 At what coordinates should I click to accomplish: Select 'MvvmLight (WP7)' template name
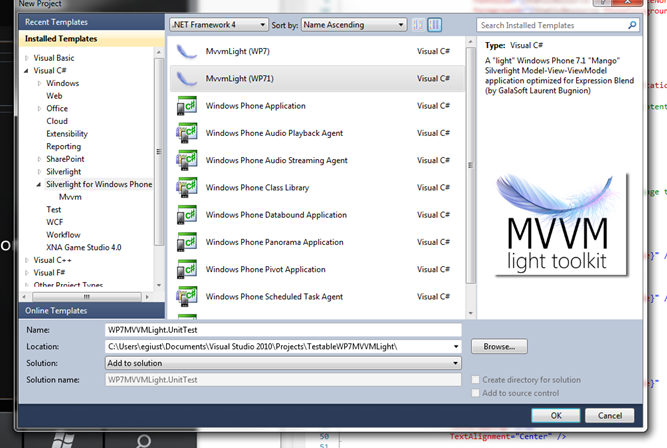237,51
